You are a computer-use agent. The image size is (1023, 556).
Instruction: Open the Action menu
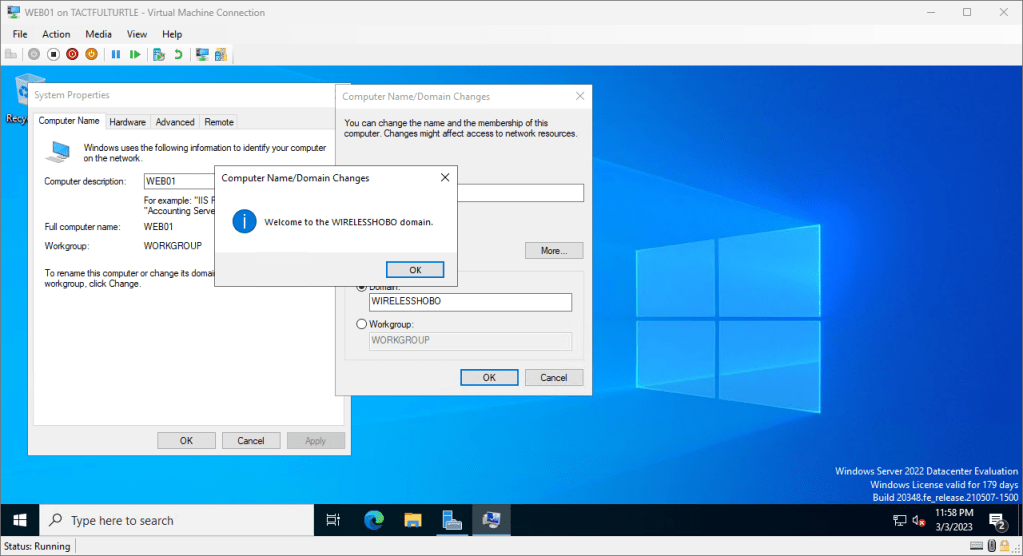point(56,34)
